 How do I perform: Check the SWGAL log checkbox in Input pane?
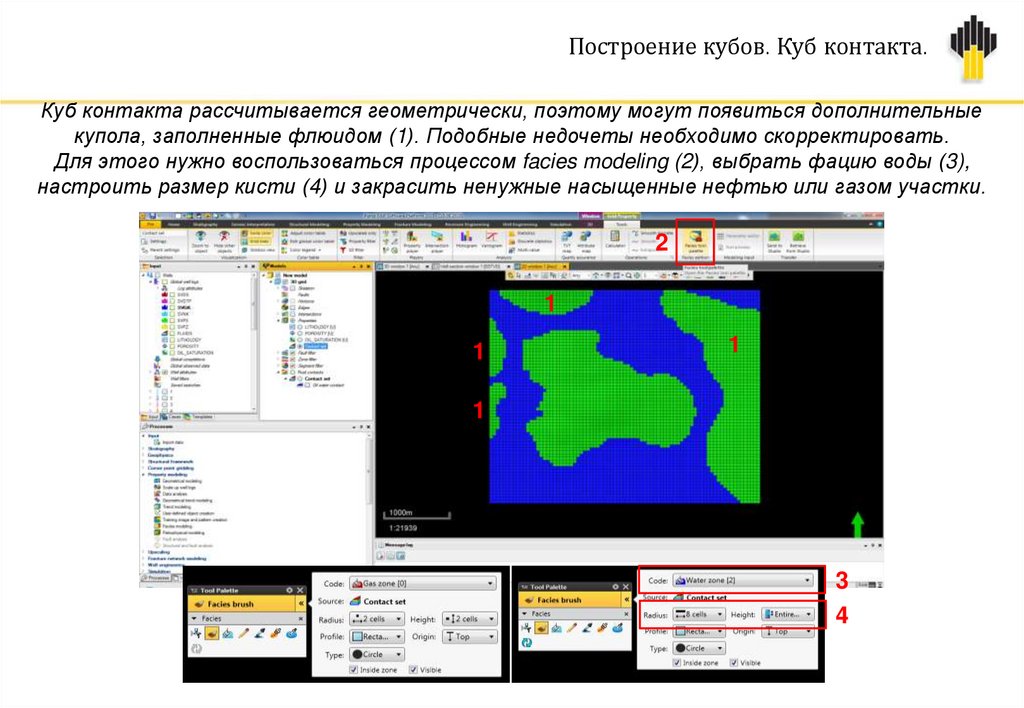tap(172, 308)
